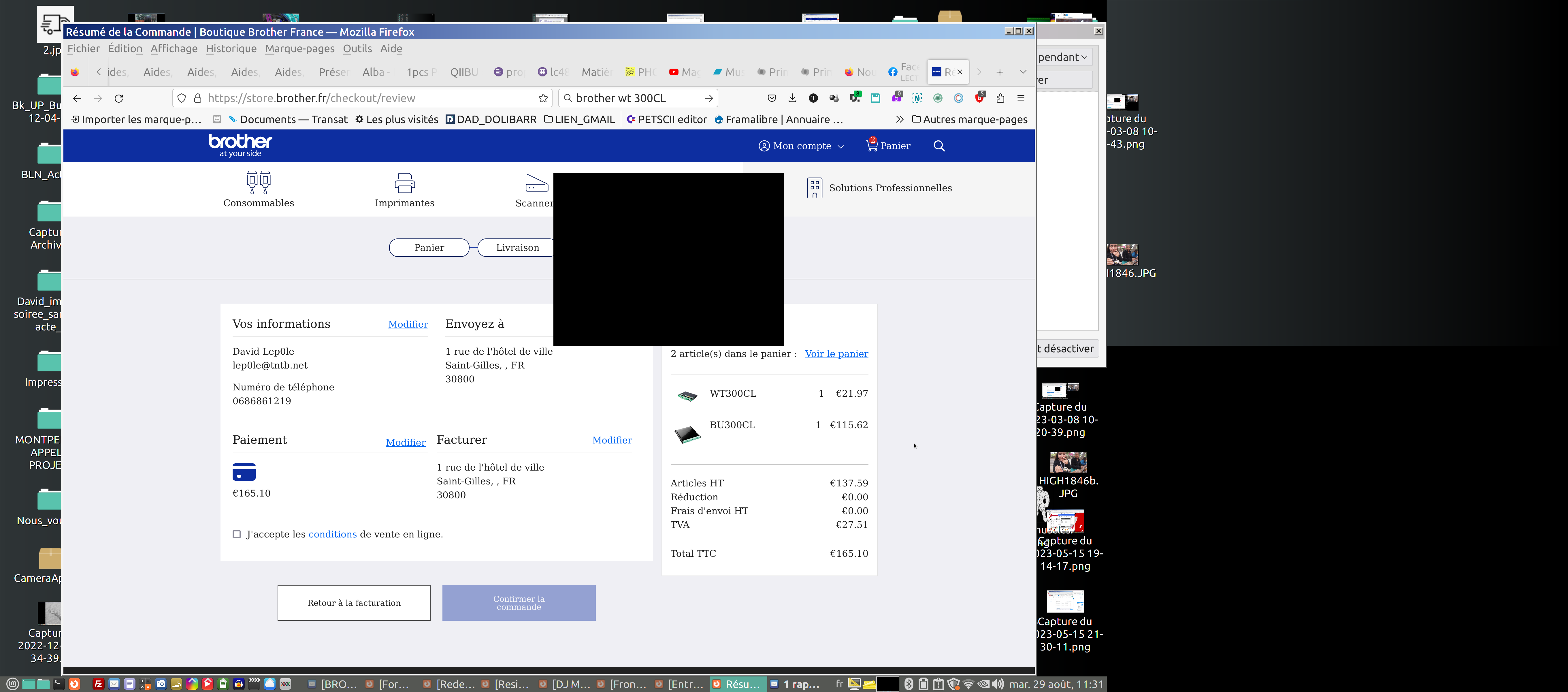Click the Consommables ink cartridges icon
The width and height of the screenshot is (1568, 692).
click(x=259, y=182)
